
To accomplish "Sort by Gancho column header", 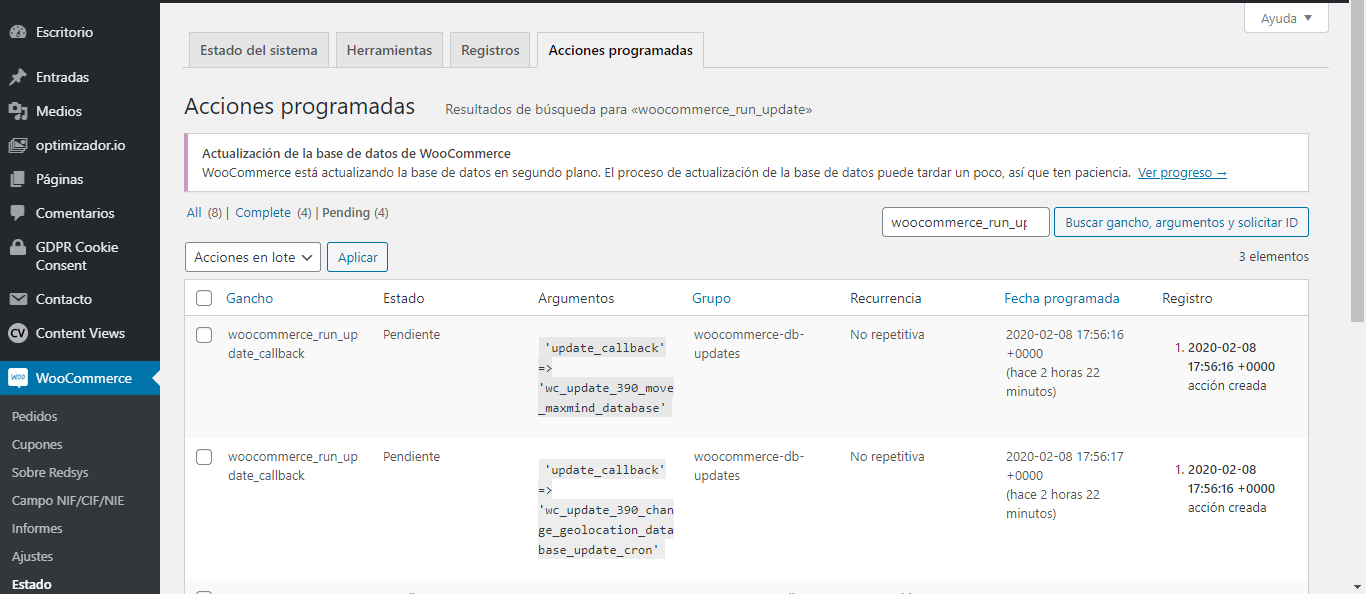I will click(249, 298).
